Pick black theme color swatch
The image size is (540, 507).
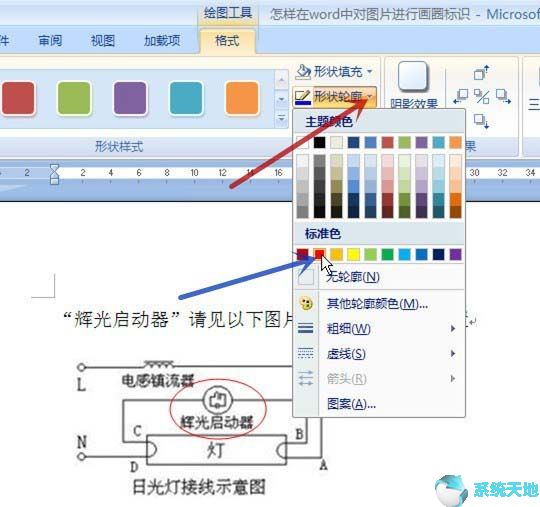pos(319,142)
